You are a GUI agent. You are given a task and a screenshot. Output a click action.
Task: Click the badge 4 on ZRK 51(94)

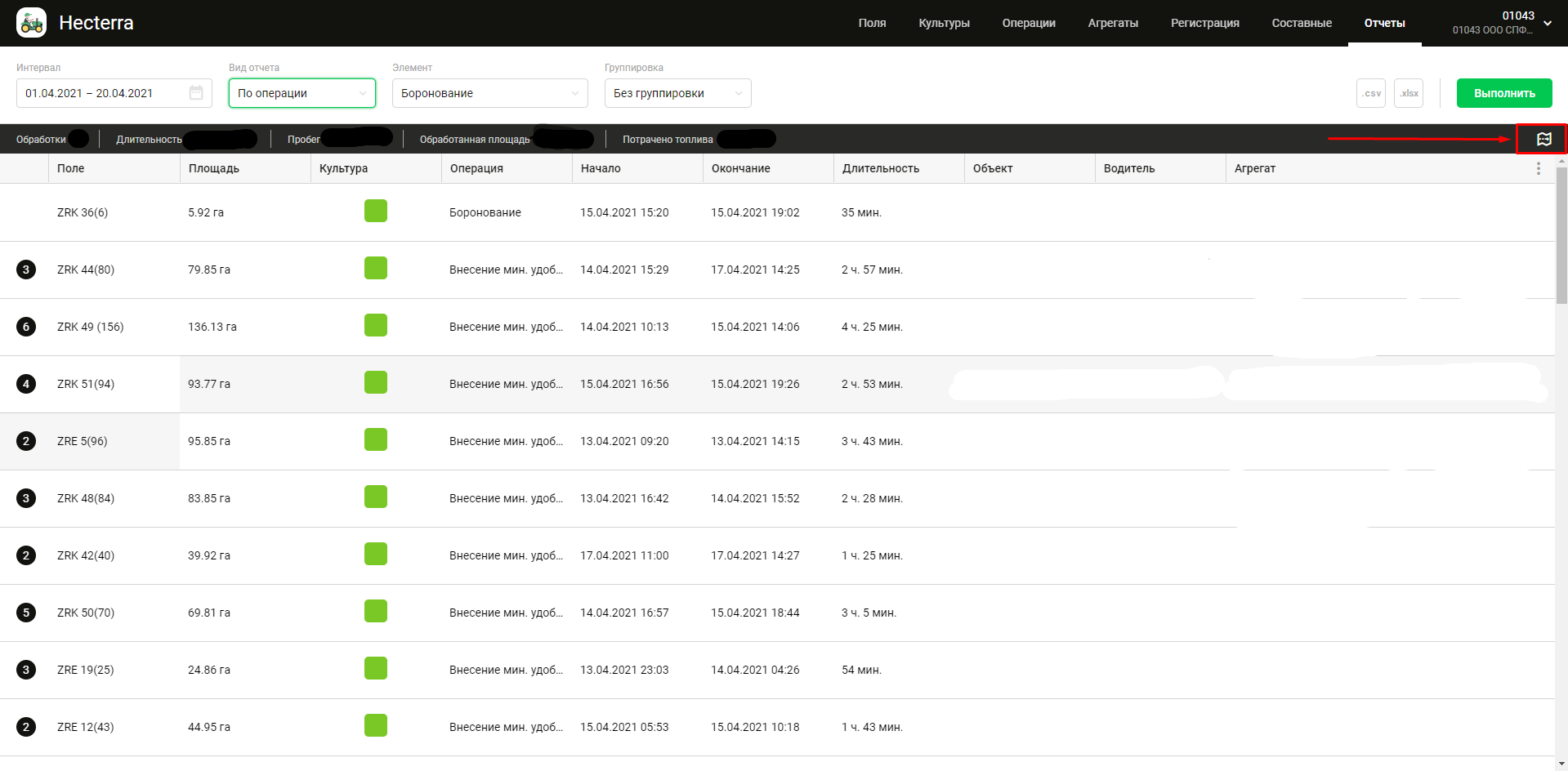(26, 384)
